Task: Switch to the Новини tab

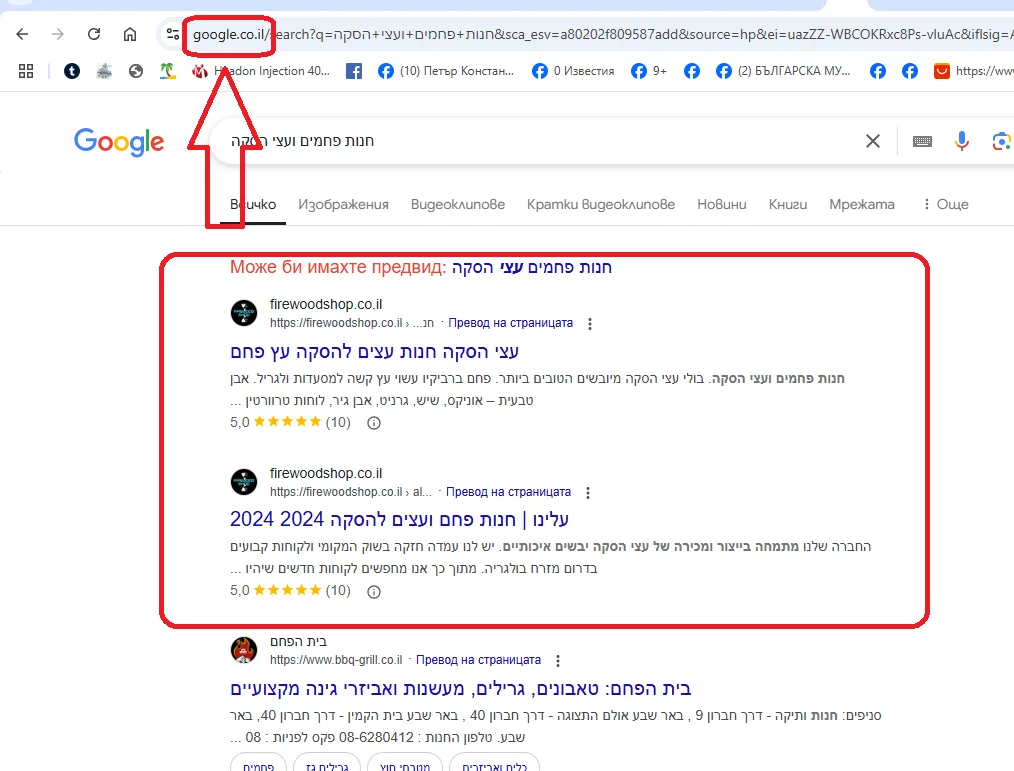Action: [x=722, y=204]
